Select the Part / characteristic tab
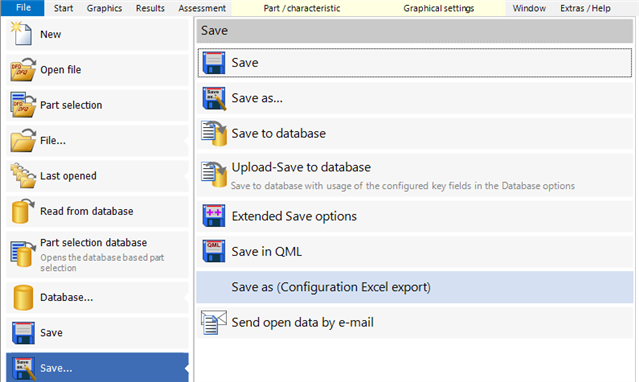The image size is (639, 382). (301, 8)
